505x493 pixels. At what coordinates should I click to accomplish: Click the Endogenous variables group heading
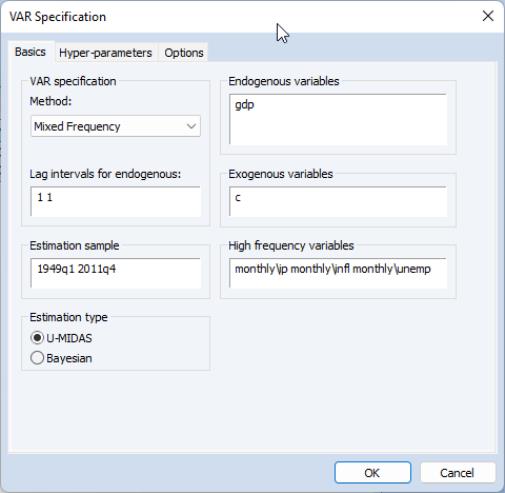(x=284, y=81)
